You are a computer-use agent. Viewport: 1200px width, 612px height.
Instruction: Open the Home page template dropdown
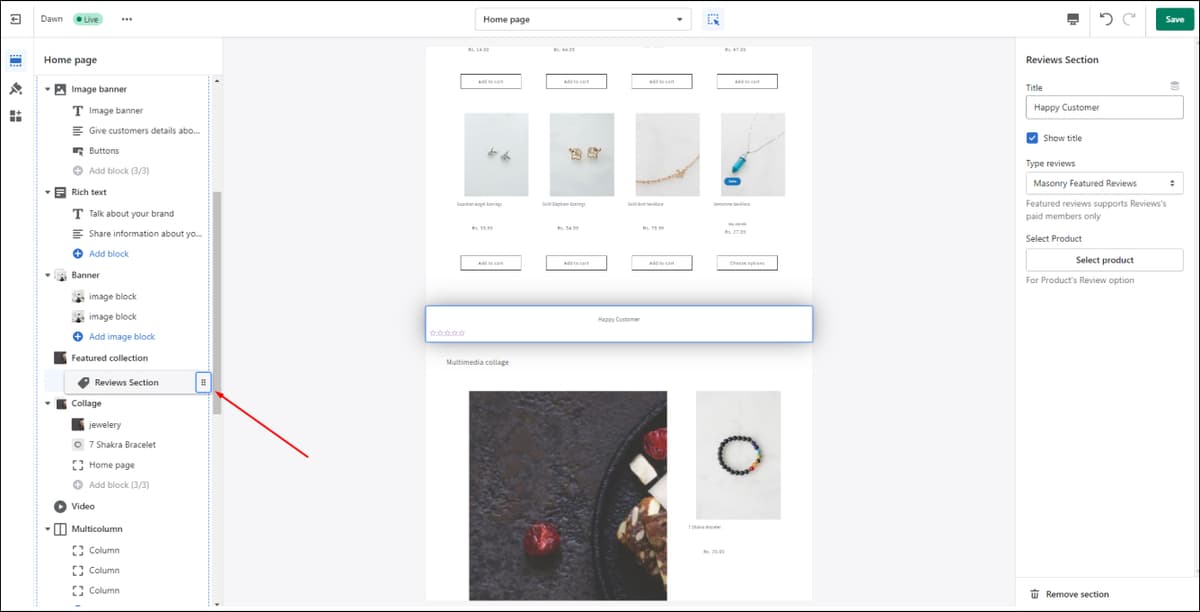(582, 19)
